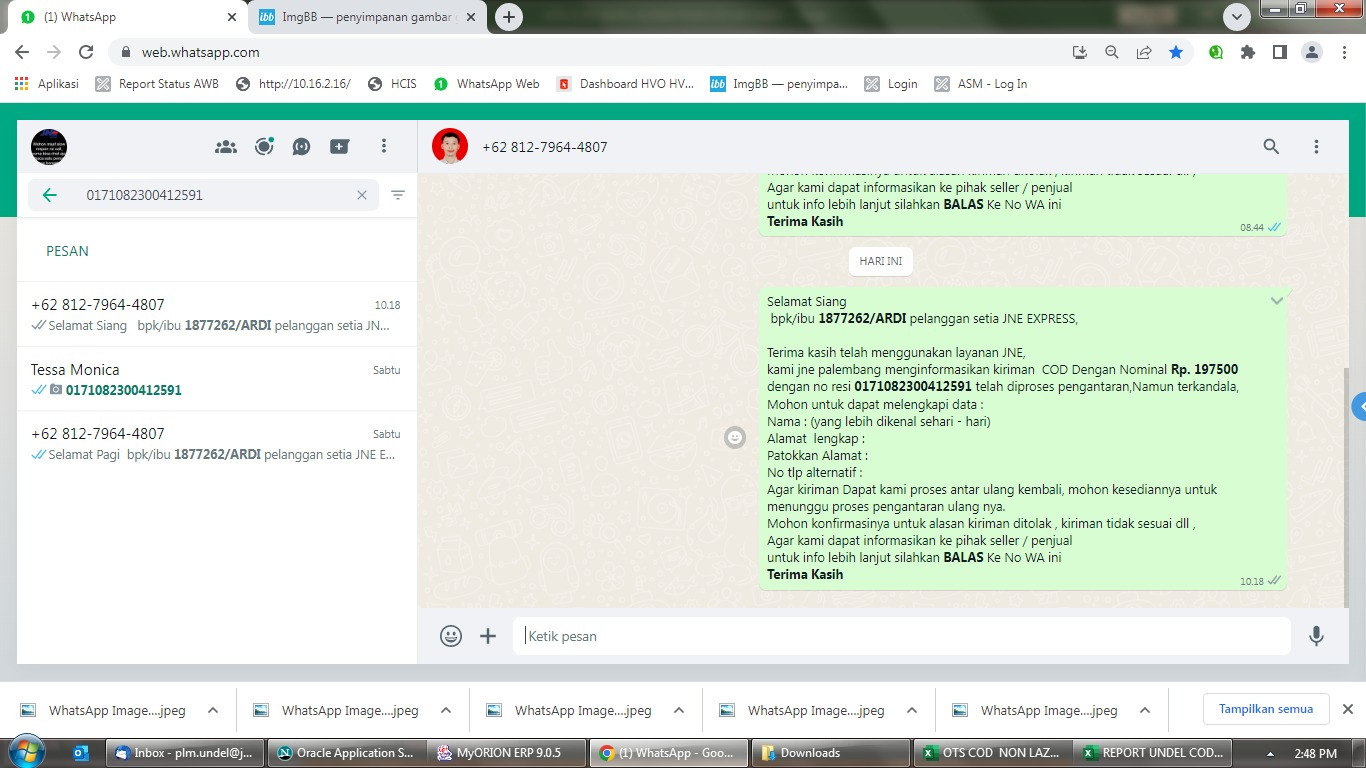This screenshot has height=768, width=1366.
Task: Expand last WhatsApp Image download options
Action: coord(1145,710)
